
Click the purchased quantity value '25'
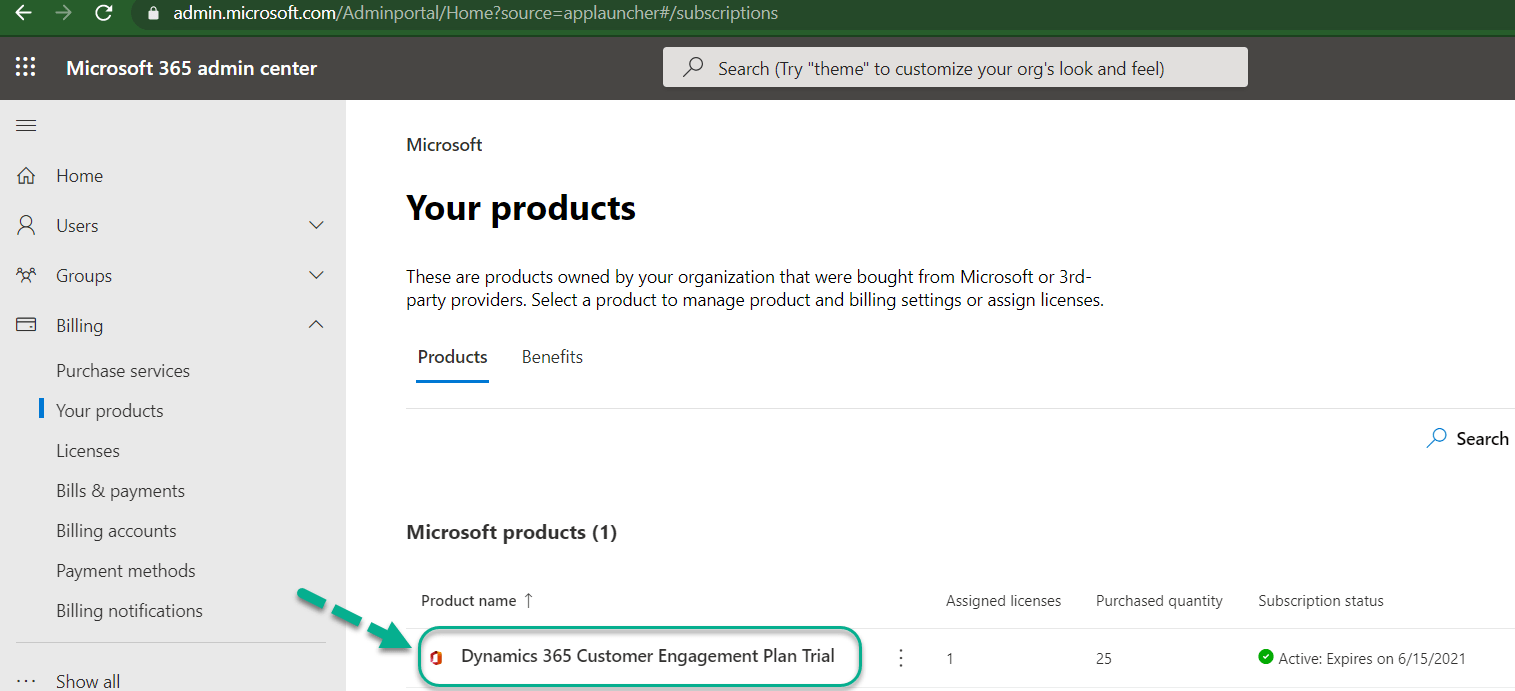tap(1104, 658)
